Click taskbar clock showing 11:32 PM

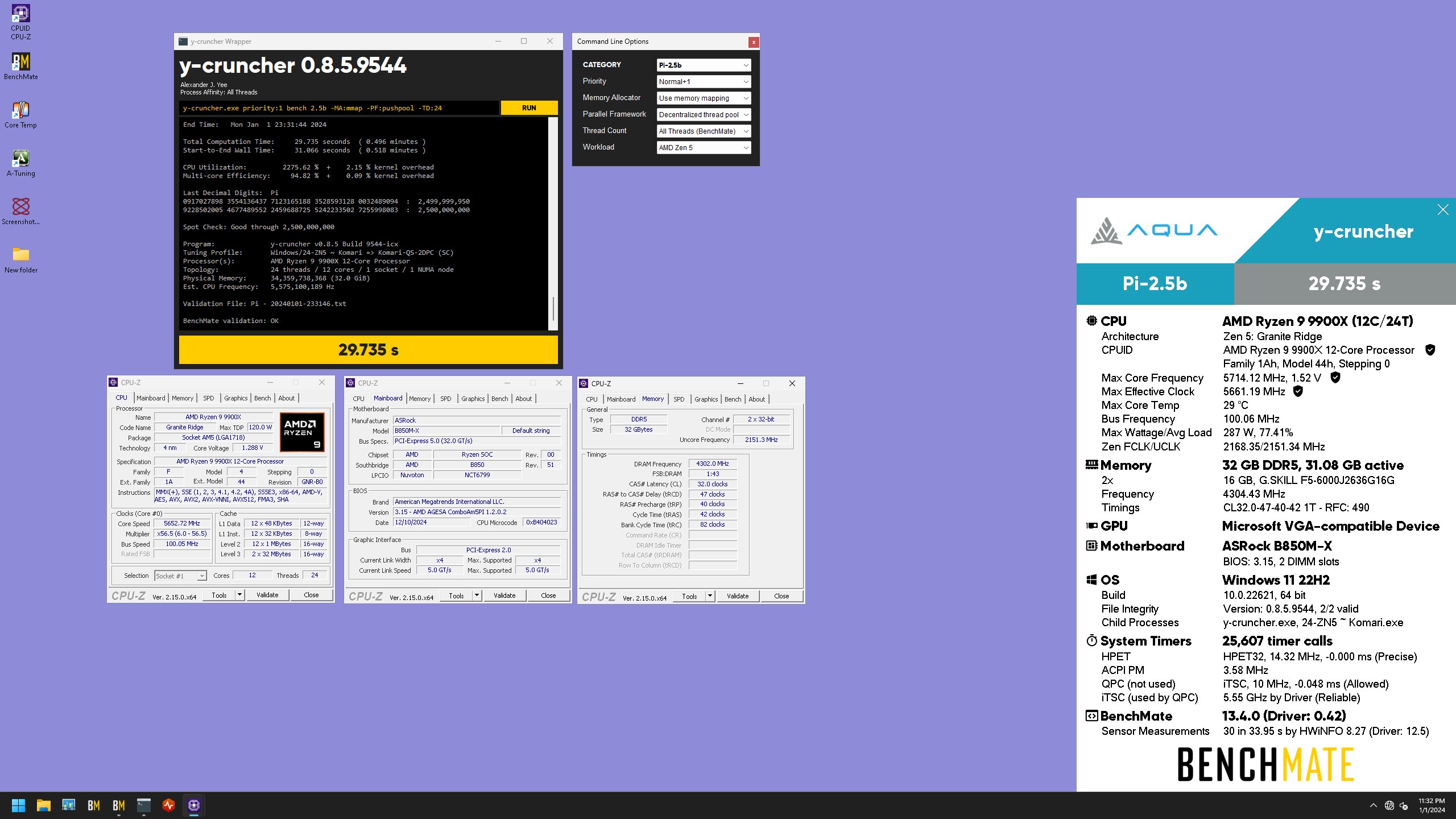click(1432, 805)
